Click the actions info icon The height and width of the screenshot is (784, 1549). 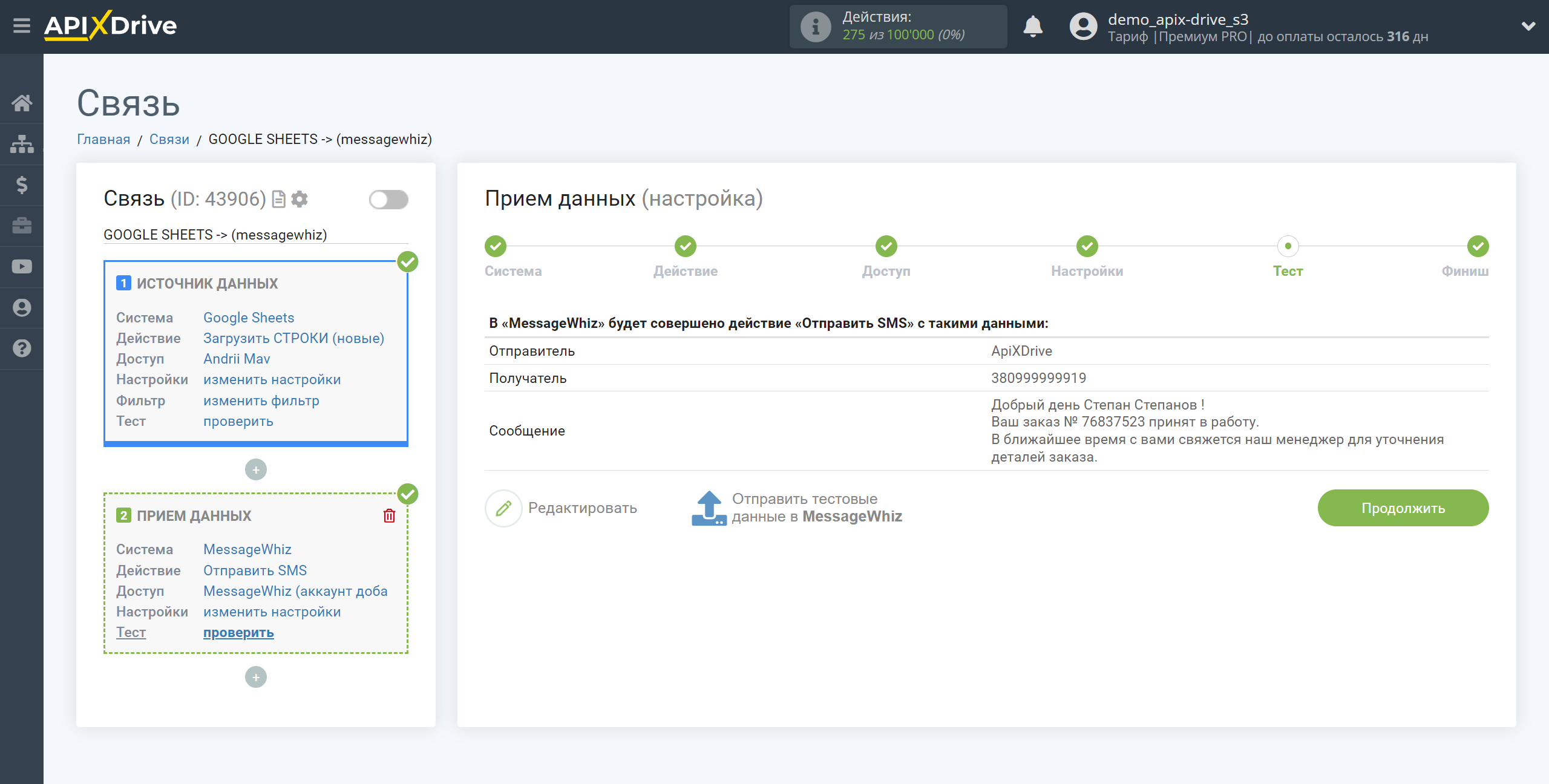tap(816, 27)
